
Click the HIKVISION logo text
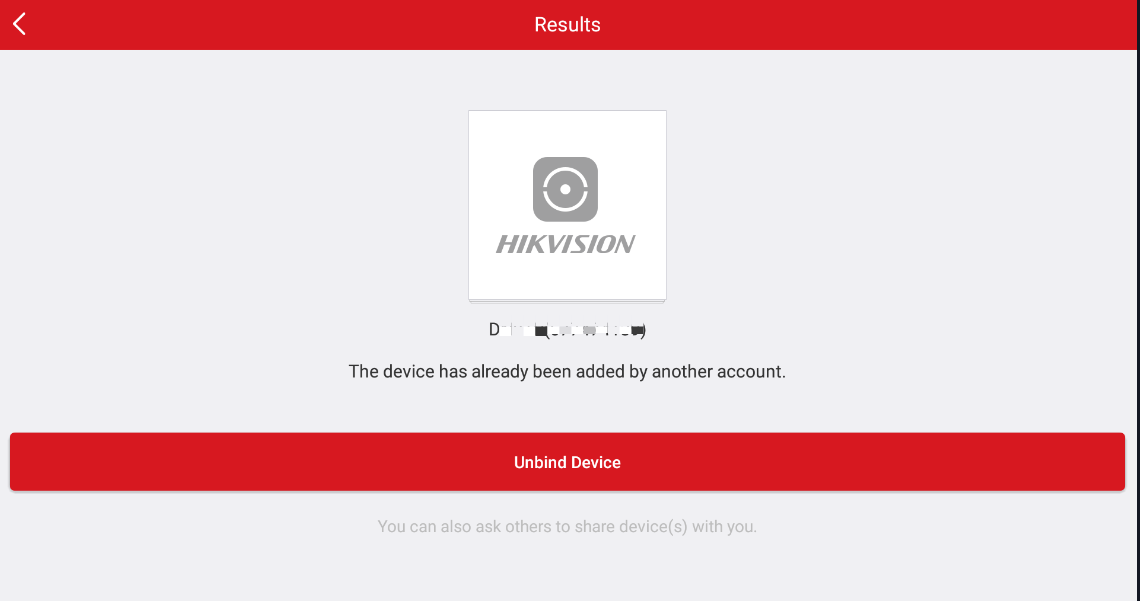pyautogui.click(x=566, y=244)
